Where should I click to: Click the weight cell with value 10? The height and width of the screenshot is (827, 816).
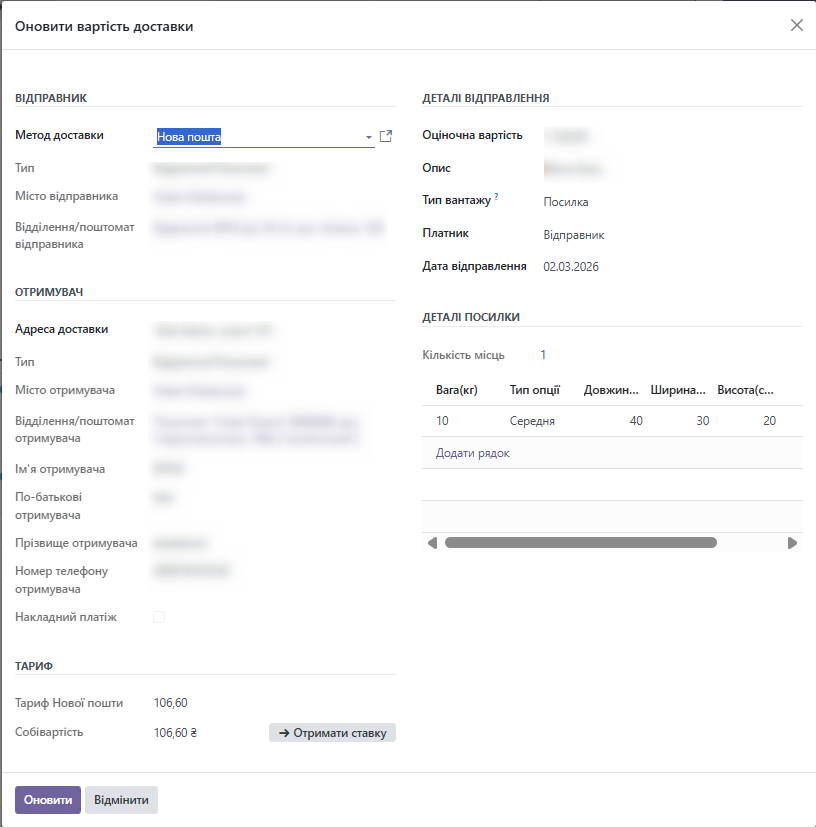point(442,421)
